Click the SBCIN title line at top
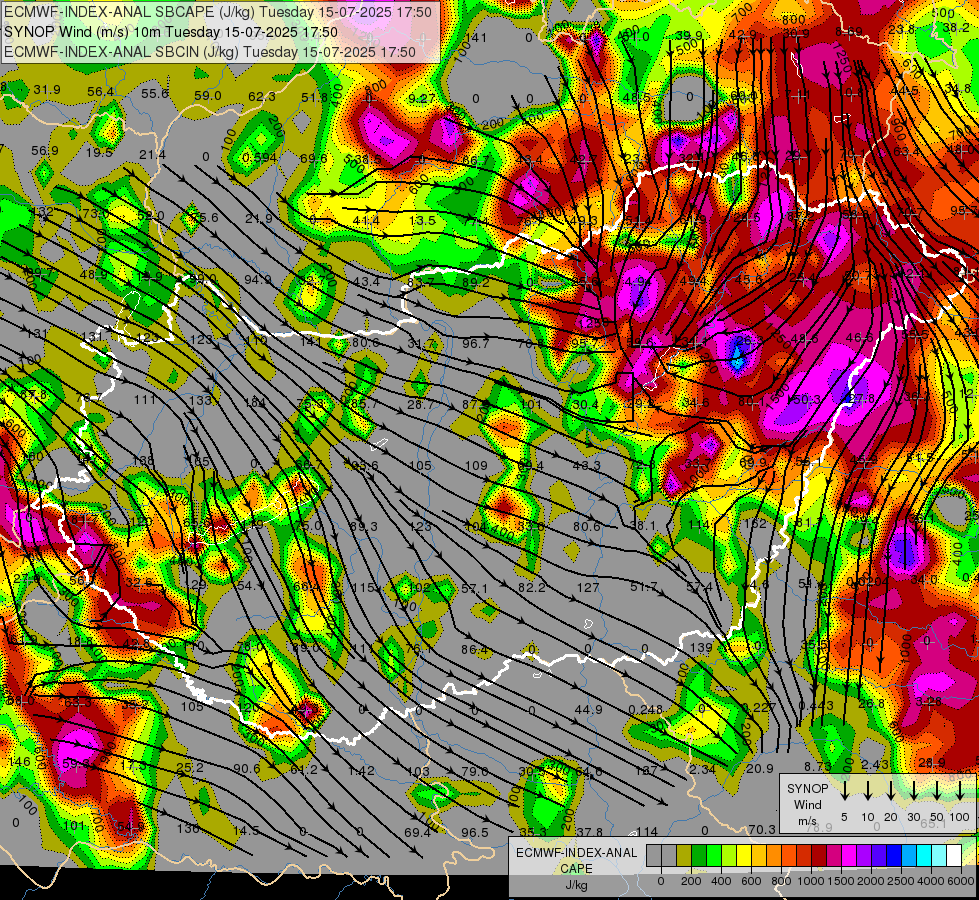The height and width of the screenshot is (900, 979). click(210, 52)
